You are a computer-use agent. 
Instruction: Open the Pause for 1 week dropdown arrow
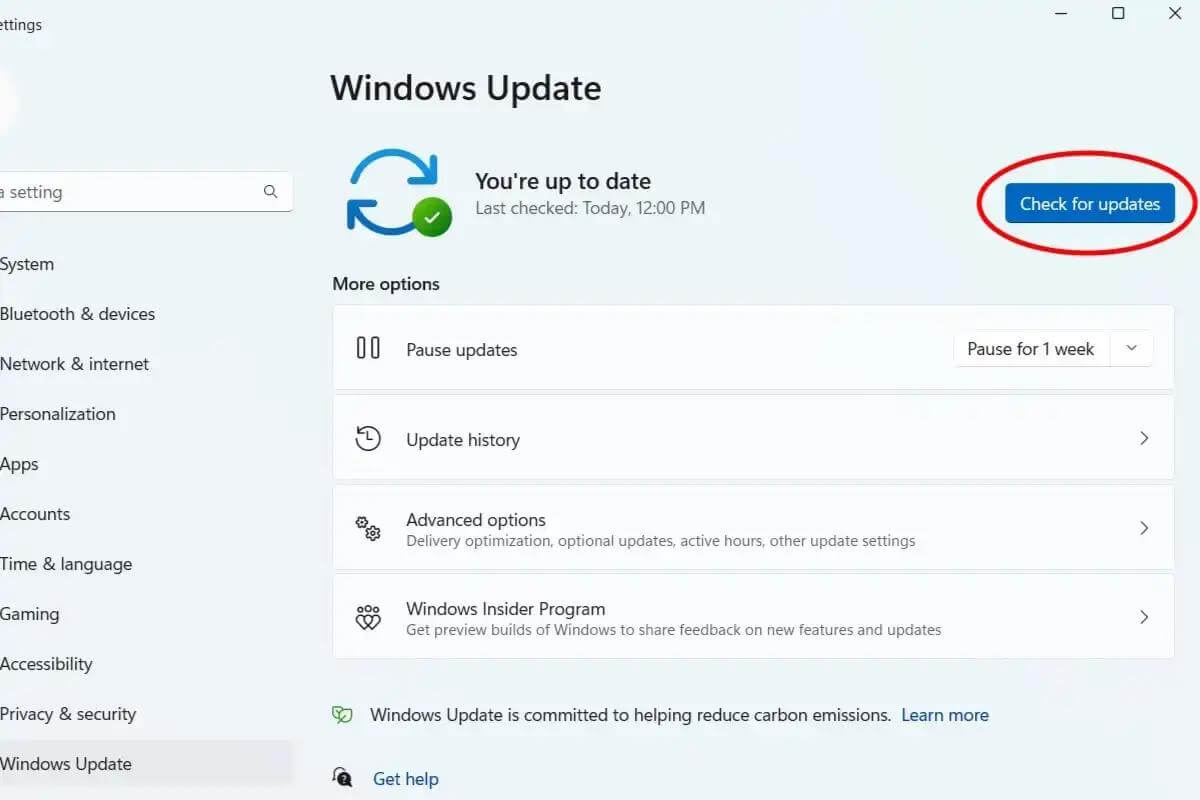(x=1131, y=348)
